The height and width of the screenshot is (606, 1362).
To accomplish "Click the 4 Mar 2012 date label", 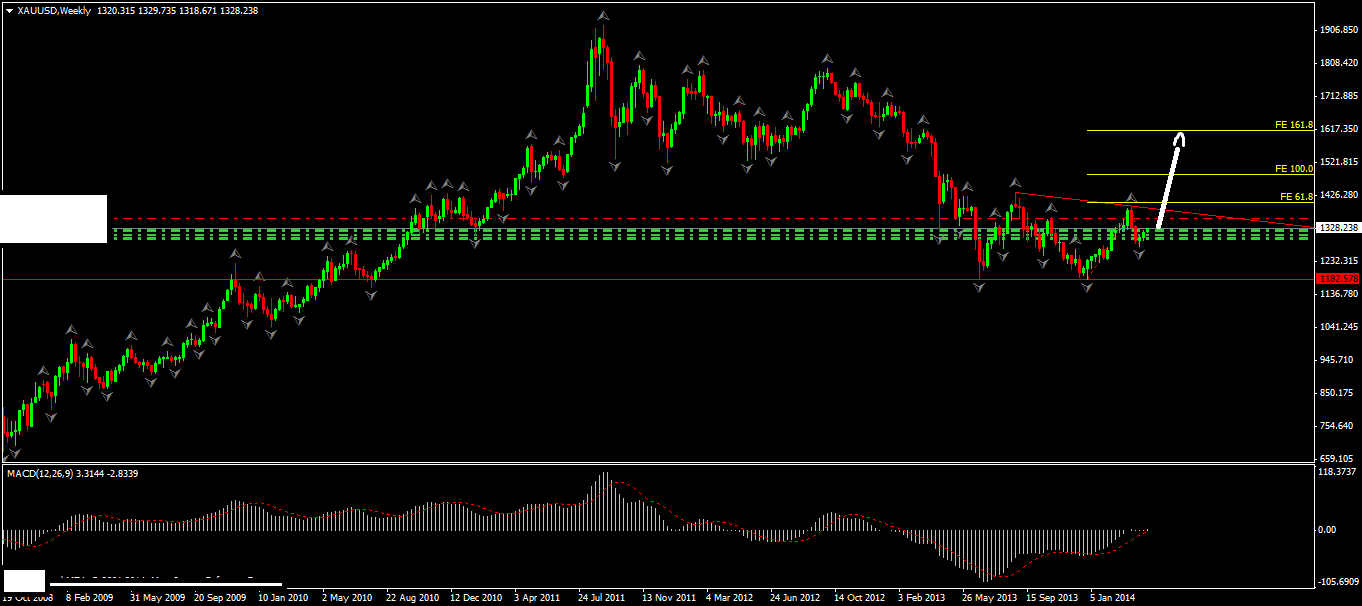I will (x=730, y=597).
